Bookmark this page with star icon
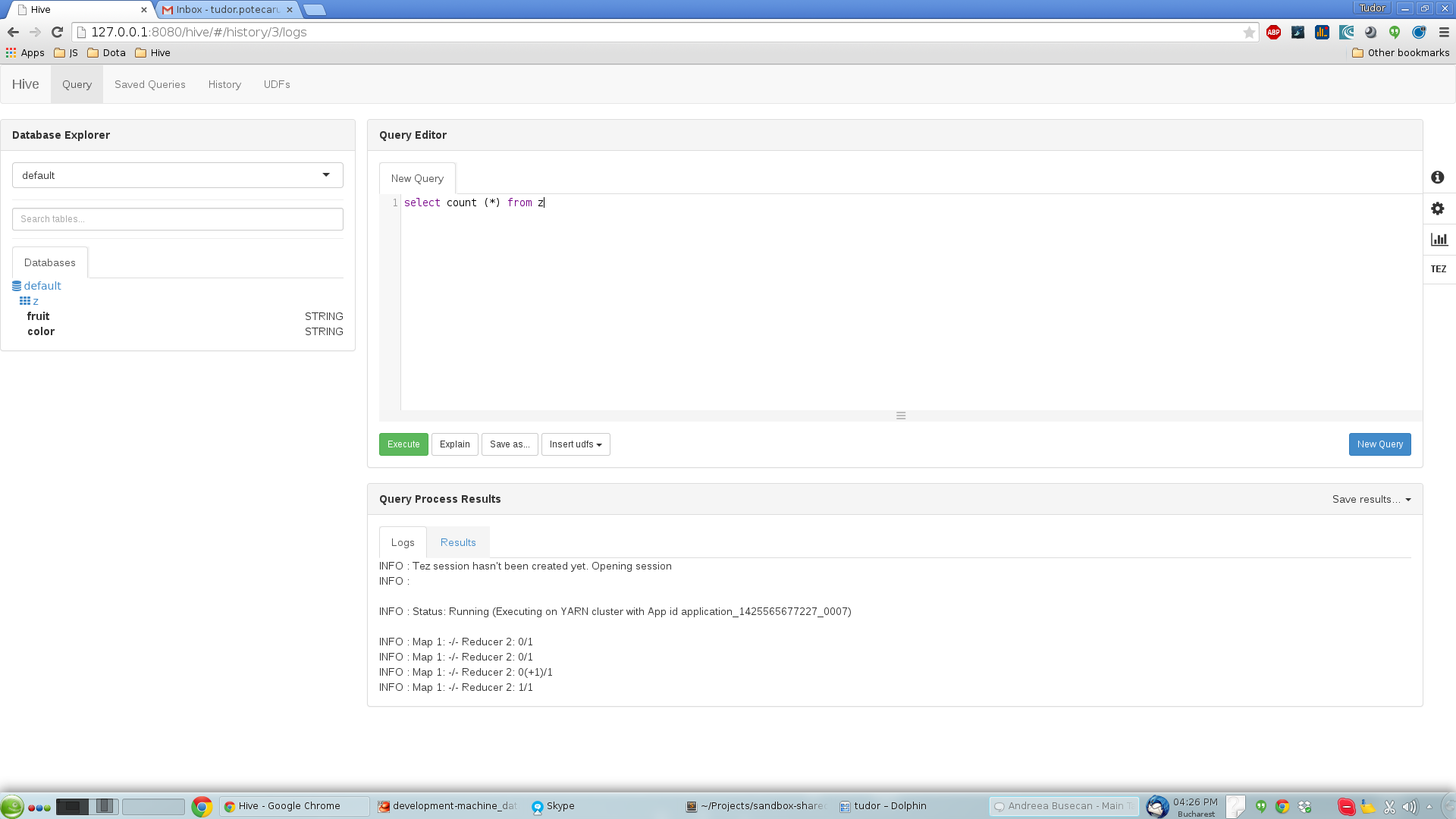Viewport: 1456px width, 819px height. [1249, 32]
